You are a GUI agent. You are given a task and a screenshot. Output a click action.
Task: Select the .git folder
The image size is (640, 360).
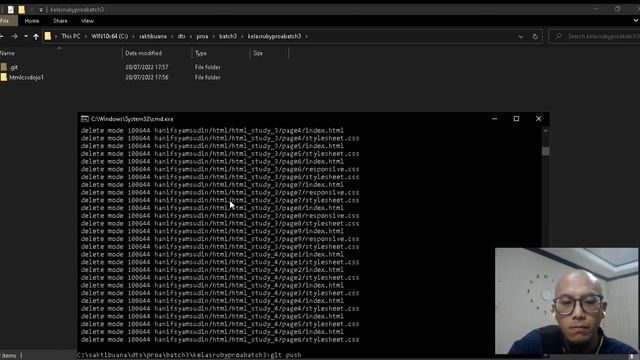[x=13, y=67]
